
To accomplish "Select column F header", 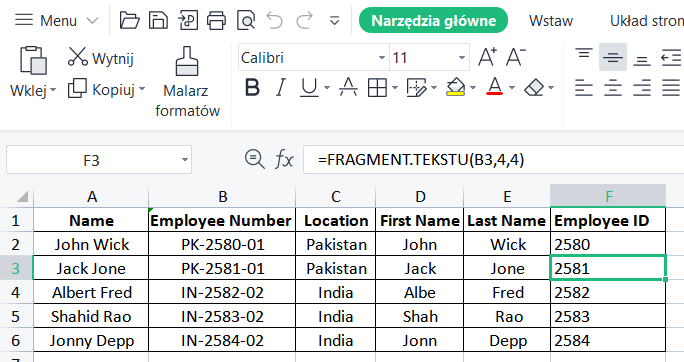I will (608, 196).
